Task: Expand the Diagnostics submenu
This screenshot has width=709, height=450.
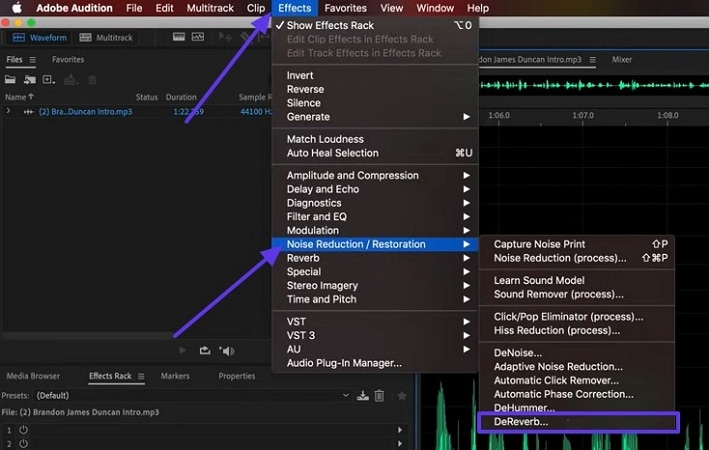Action: click(x=375, y=203)
